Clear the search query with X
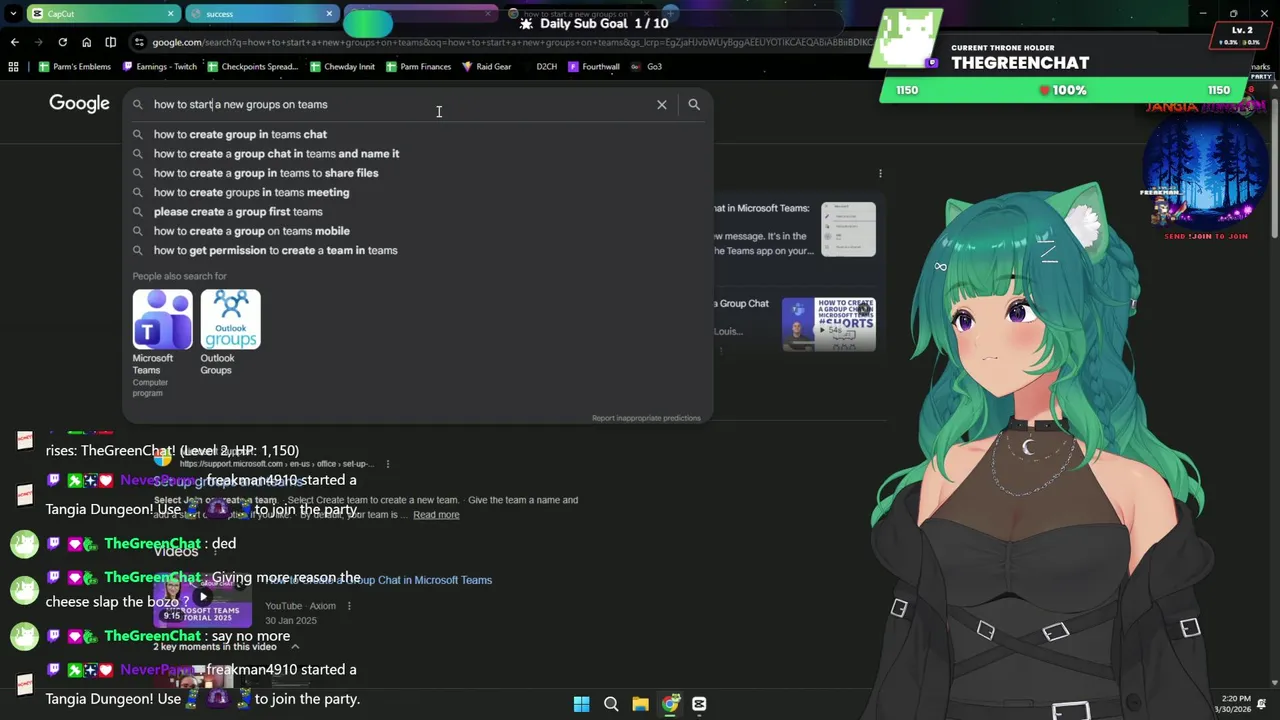The image size is (1280, 720). pos(661,104)
